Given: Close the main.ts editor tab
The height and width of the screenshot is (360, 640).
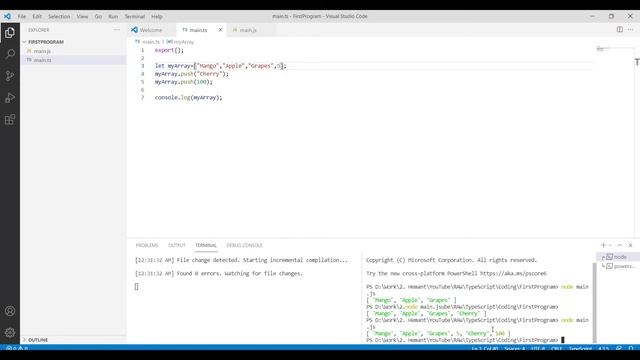Looking at the screenshot, I should [x=220, y=30].
